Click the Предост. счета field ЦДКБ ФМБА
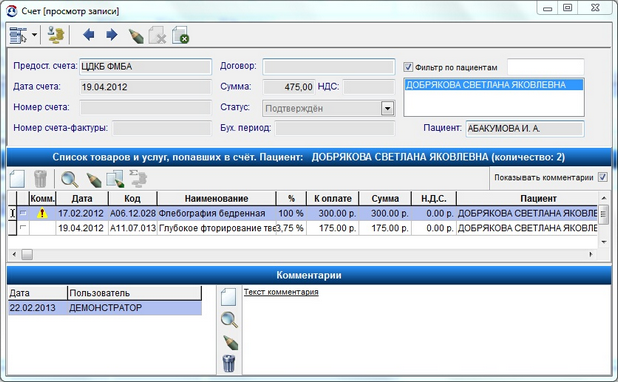The image size is (618, 382). click(145, 67)
